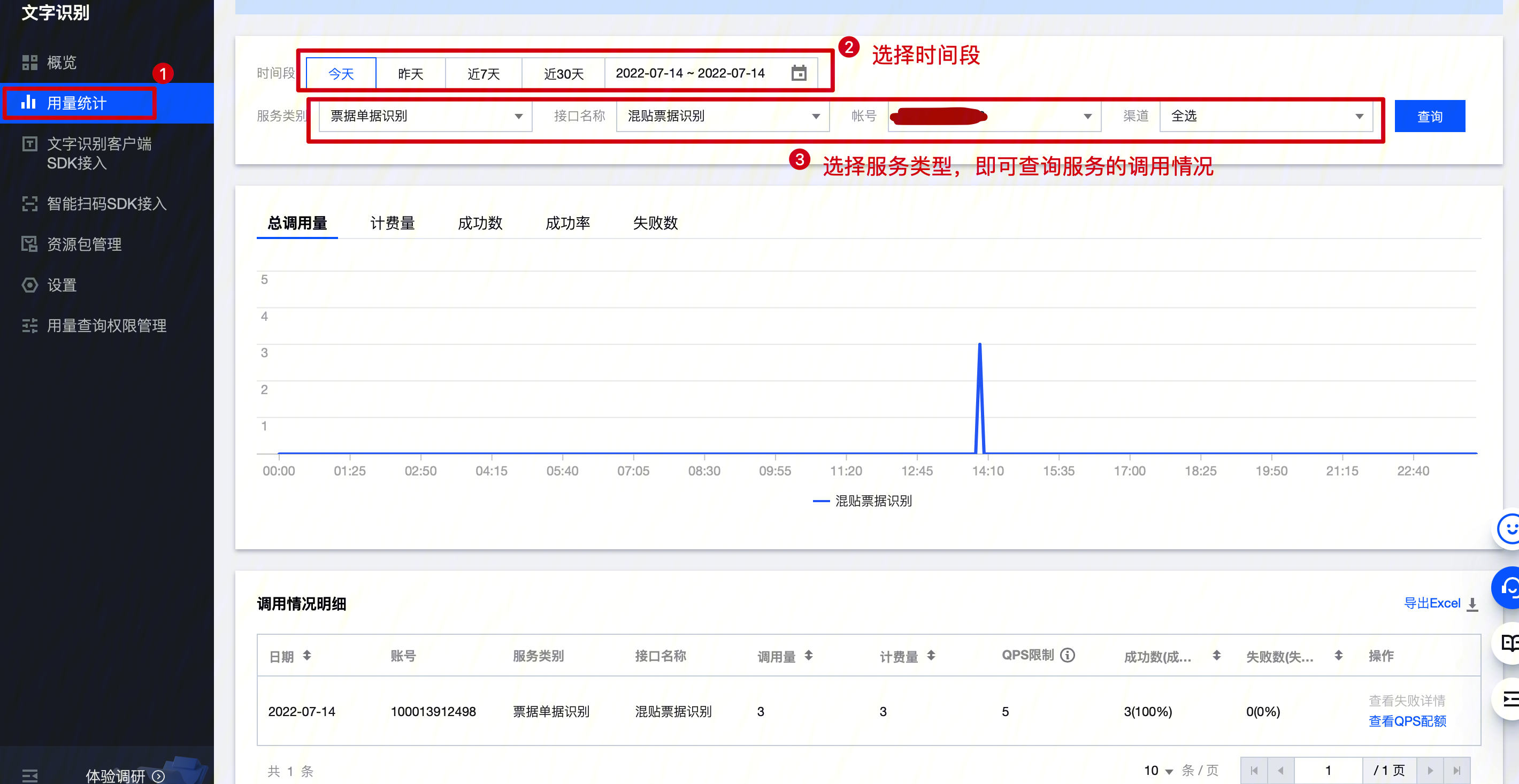Click the 用量统计 bar chart icon

click(28, 103)
